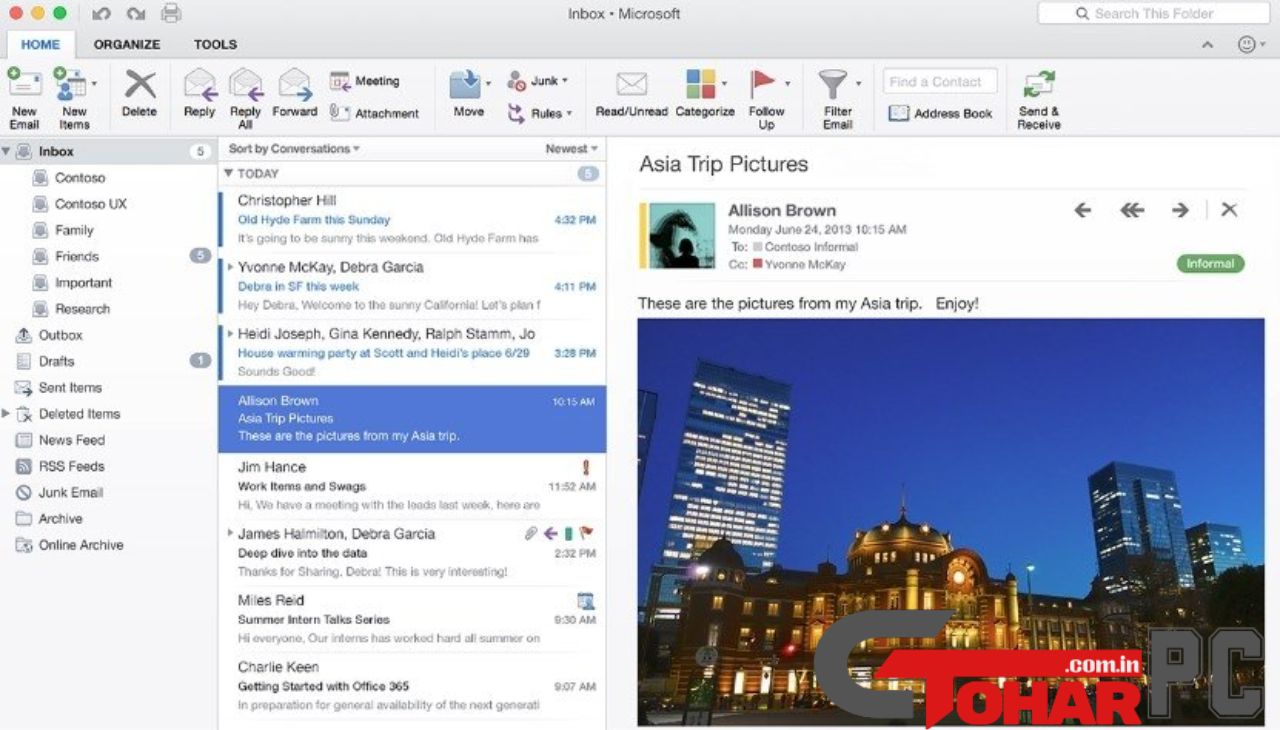Switch to the HOME tab

(40, 44)
